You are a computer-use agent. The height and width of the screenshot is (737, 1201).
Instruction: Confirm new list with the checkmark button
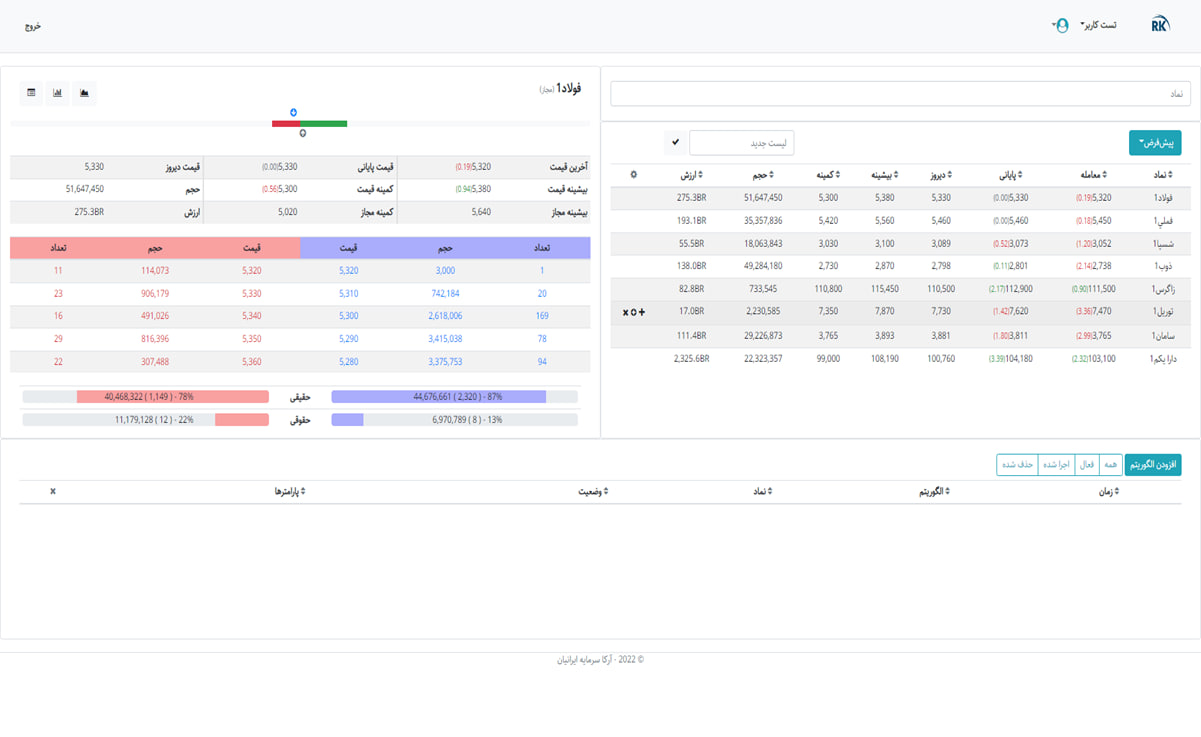coord(676,143)
